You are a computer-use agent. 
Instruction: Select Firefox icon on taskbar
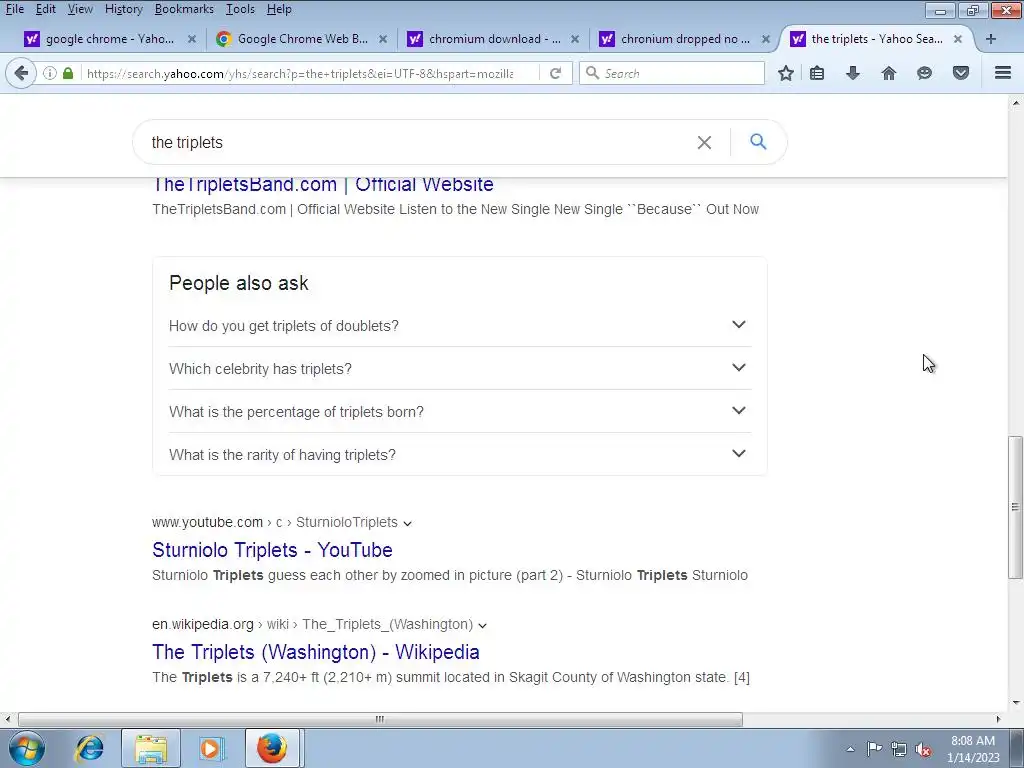(x=272, y=748)
